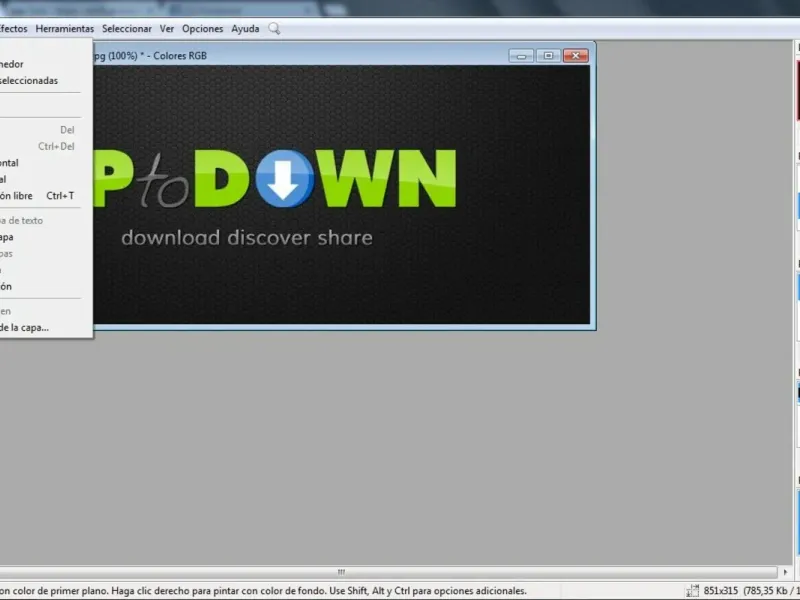Open the partly visible Efectos menu

13,29
